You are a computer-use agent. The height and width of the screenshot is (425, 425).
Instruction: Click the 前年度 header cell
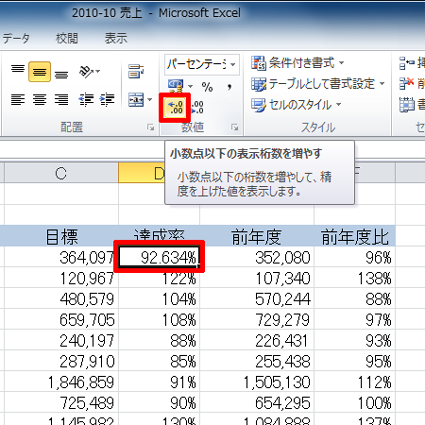(x=257, y=236)
